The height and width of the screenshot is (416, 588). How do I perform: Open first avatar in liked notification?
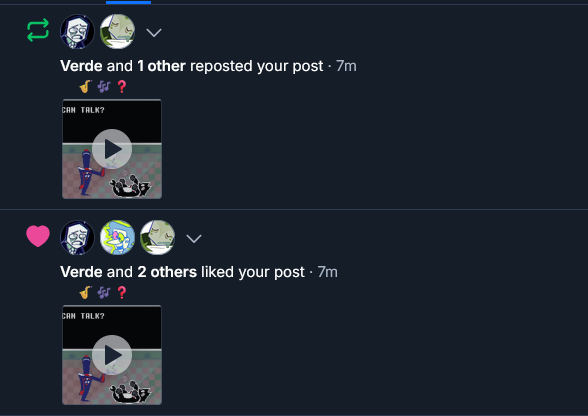(78, 237)
